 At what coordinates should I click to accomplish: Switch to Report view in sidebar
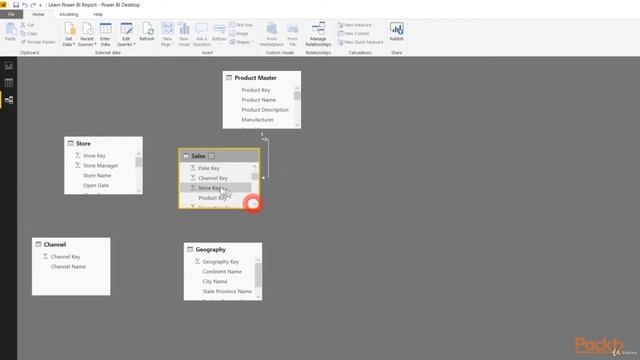[9, 66]
